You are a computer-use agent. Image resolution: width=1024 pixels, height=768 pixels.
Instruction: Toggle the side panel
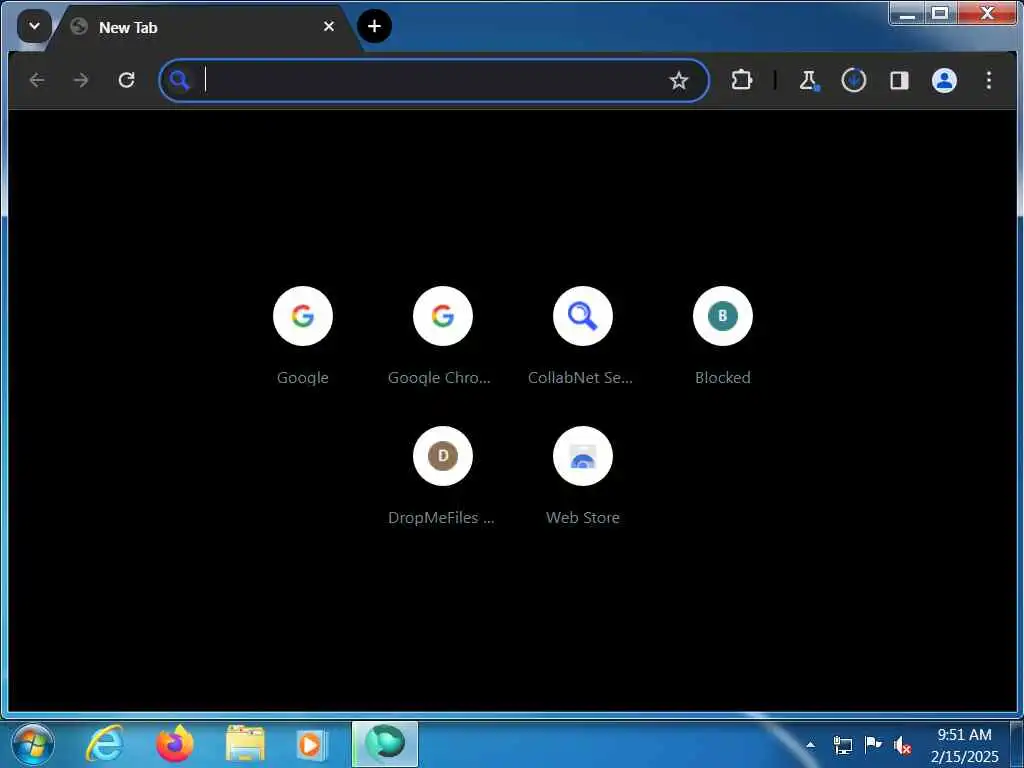pyautogui.click(x=899, y=80)
